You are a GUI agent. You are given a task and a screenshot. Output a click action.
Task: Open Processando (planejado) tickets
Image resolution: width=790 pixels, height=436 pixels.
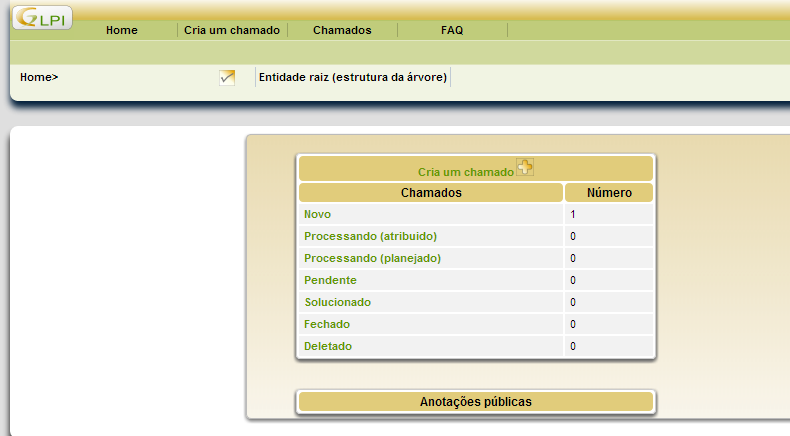click(372, 258)
